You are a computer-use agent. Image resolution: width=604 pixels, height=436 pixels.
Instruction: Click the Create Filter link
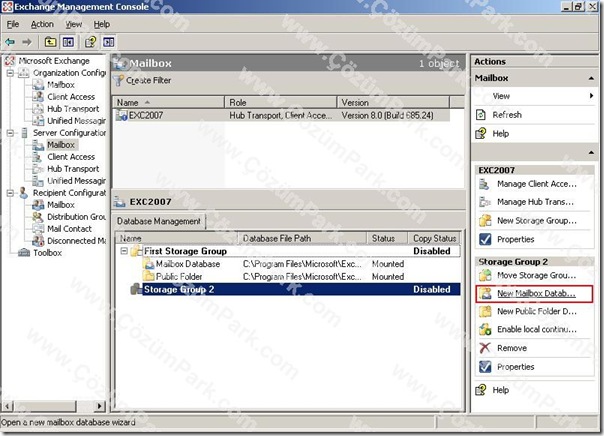pyautogui.click(x=148, y=80)
